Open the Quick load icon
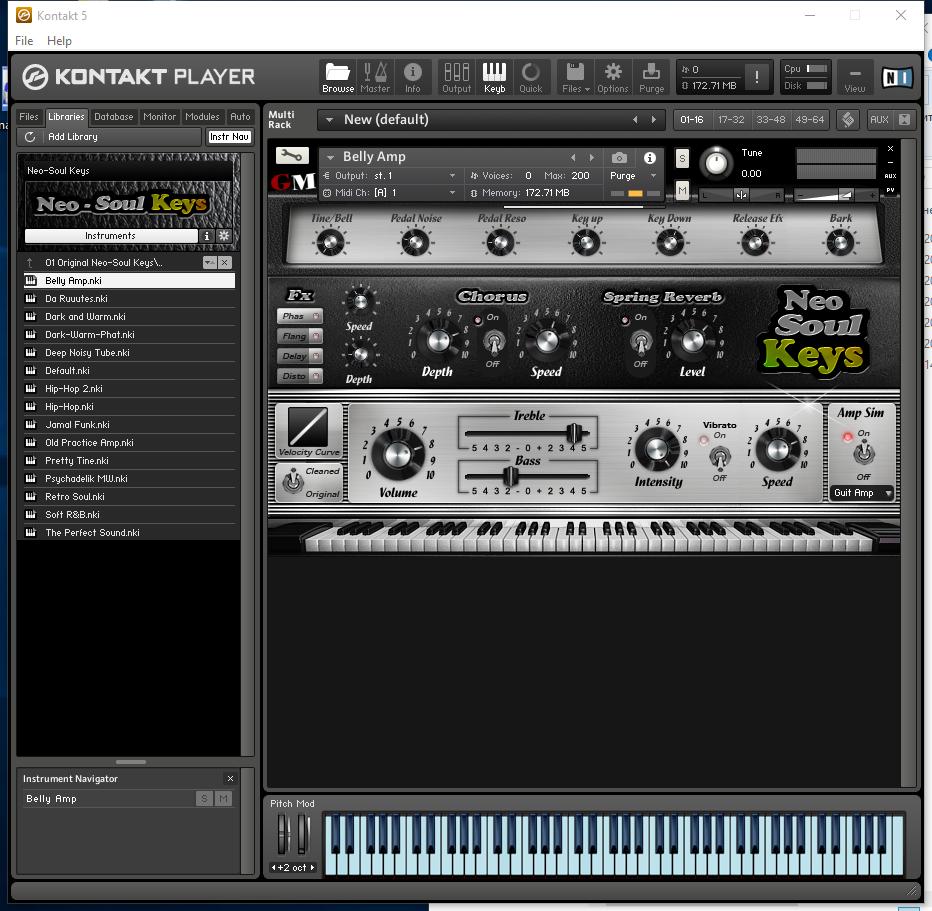Image resolution: width=932 pixels, height=911 pixels. click(531, 78)
